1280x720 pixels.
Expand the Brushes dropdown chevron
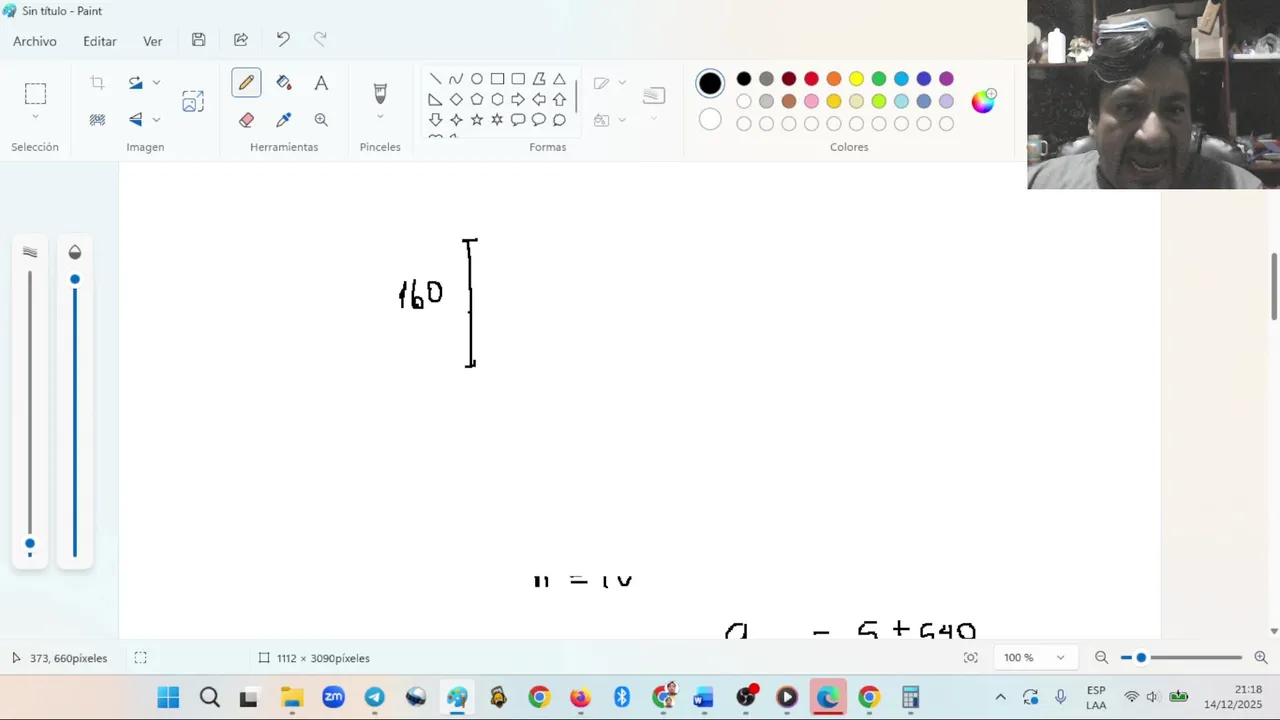380,118
